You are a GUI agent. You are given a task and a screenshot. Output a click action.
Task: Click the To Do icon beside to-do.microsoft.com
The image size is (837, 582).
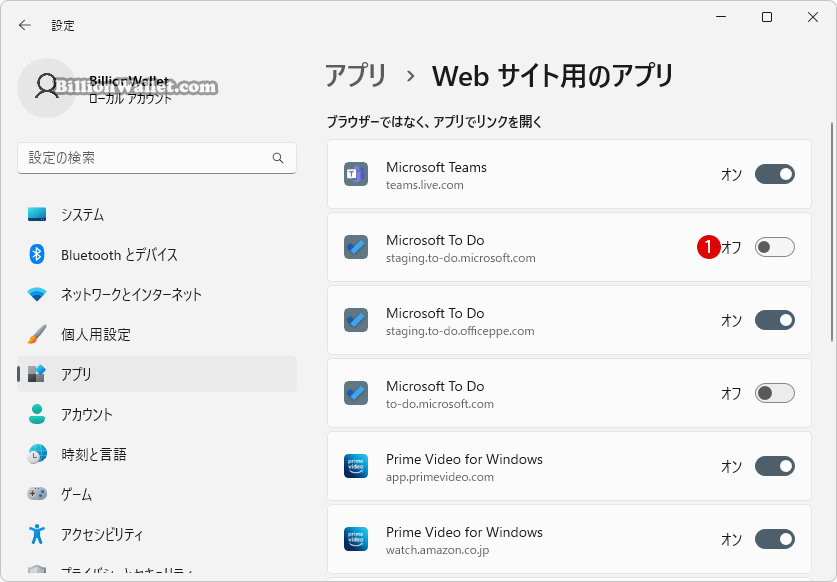click(x=356, y=393)
